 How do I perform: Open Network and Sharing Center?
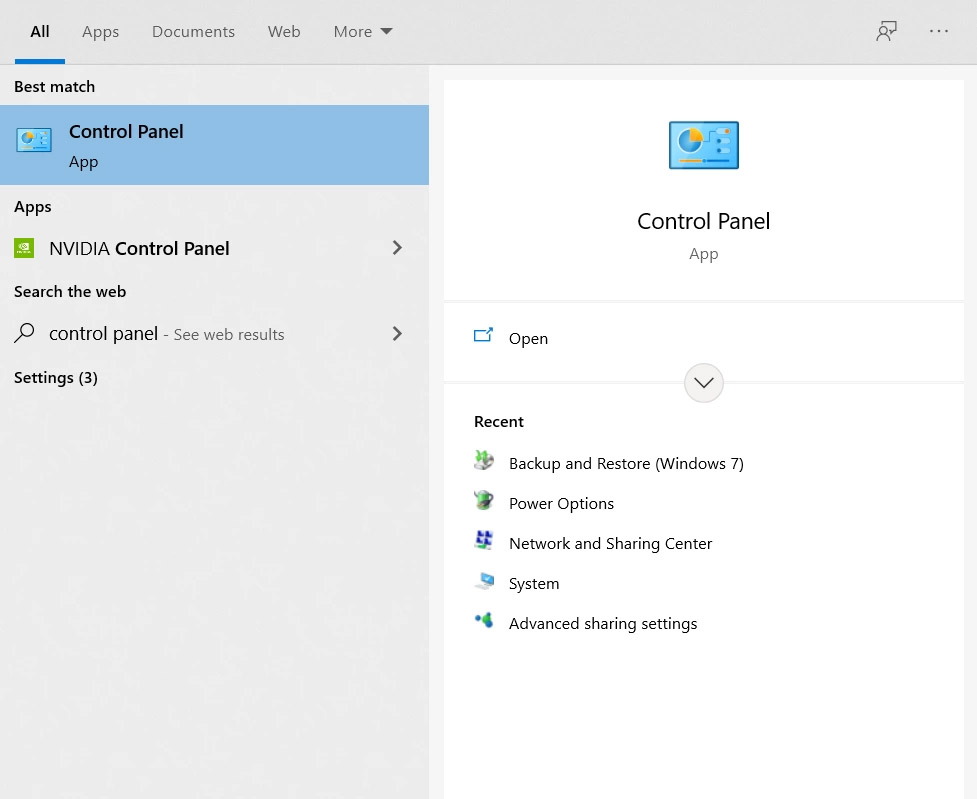point(610,543)
